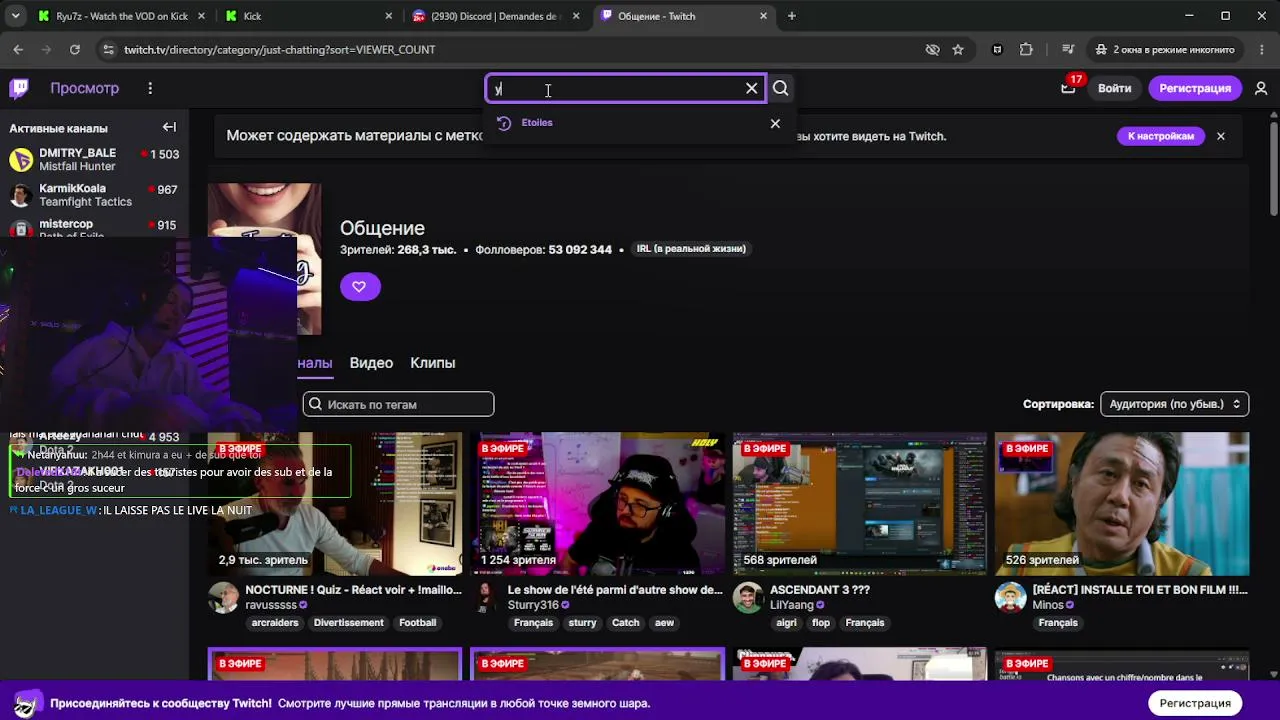Open the Аудитория (по убыв.) sort dropdown

1174,404
